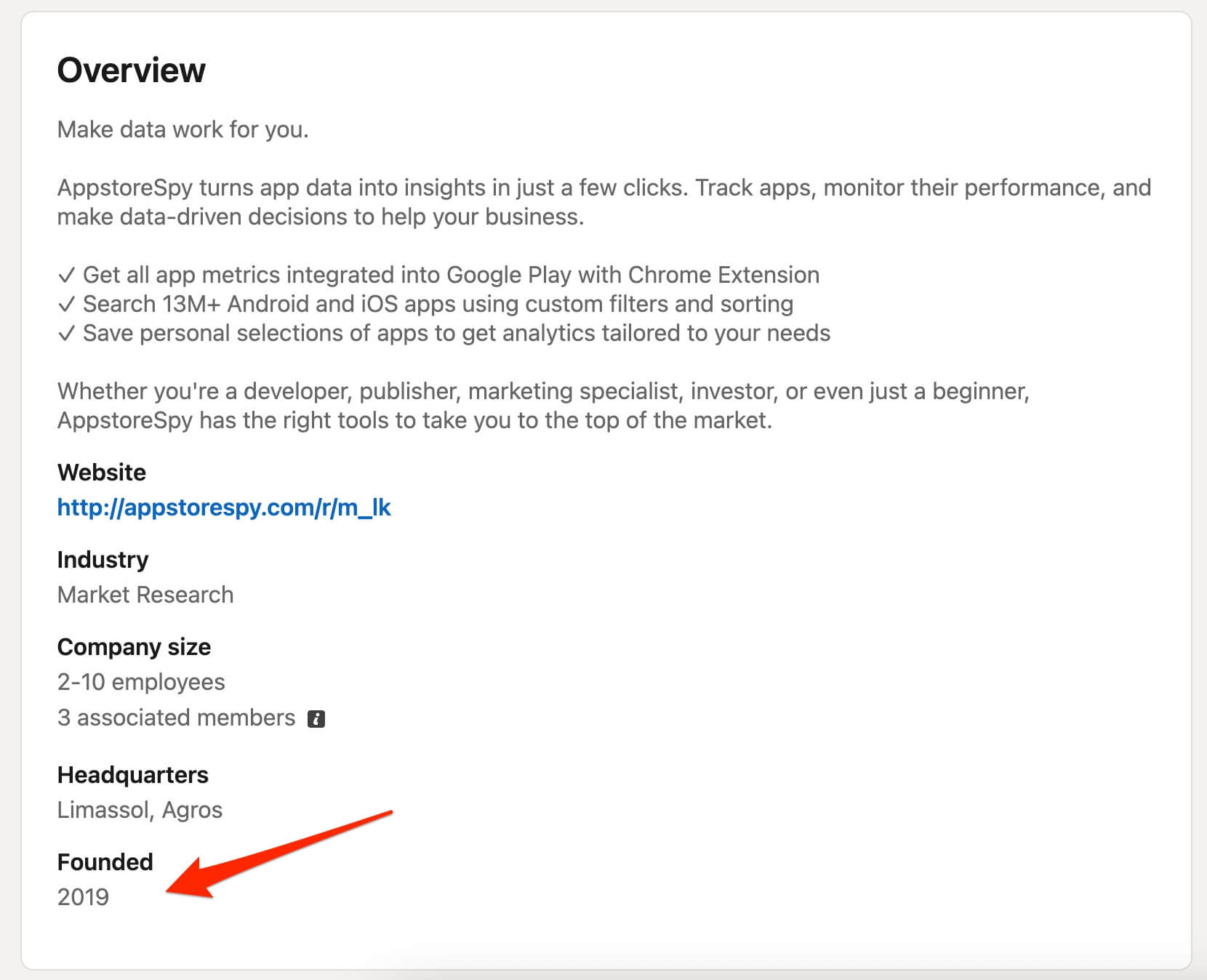The width and height of the screenshot is (1207, 980).
Task: Click the 'Limassol, Agros' location text
Action: pos(140,810)
